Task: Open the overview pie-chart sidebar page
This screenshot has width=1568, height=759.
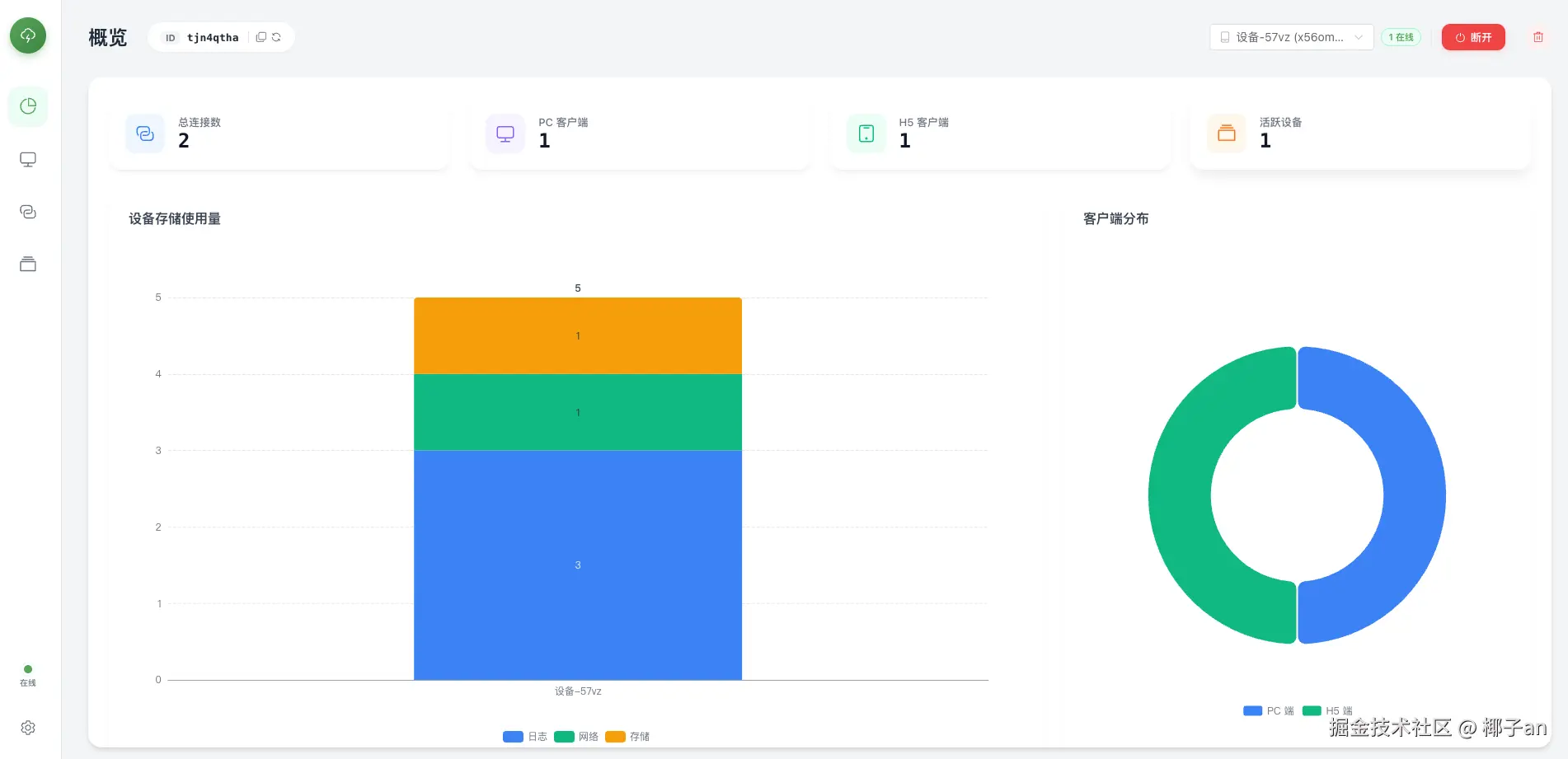Action: 28,106
